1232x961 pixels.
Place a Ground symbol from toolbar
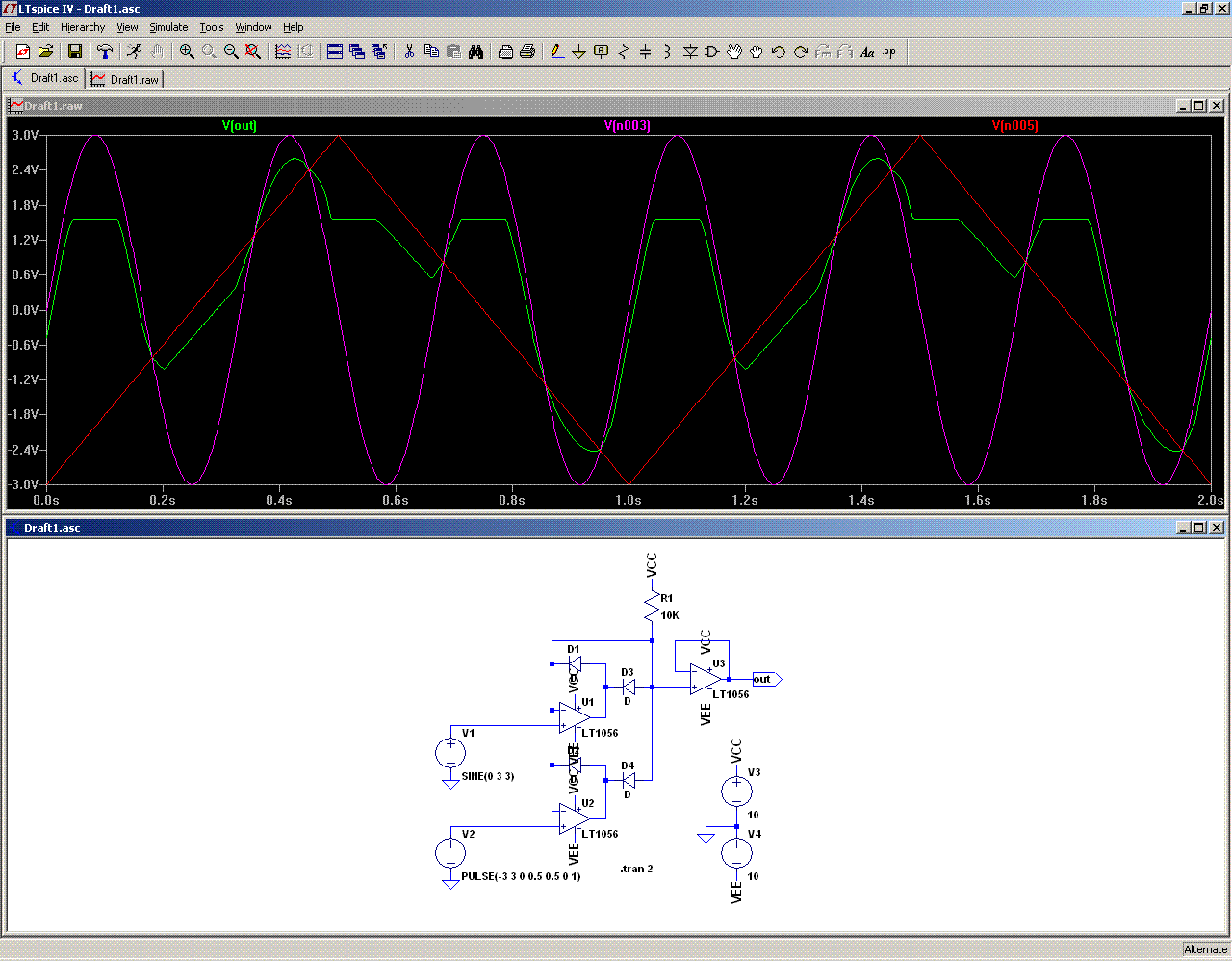[578, 52]
